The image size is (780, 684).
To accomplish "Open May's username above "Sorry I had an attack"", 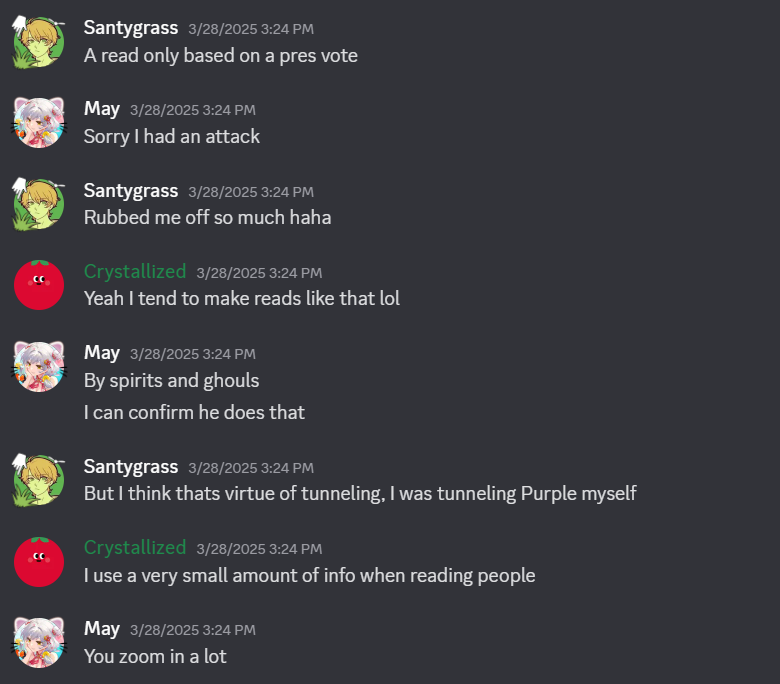I will [x=102, y=109].
